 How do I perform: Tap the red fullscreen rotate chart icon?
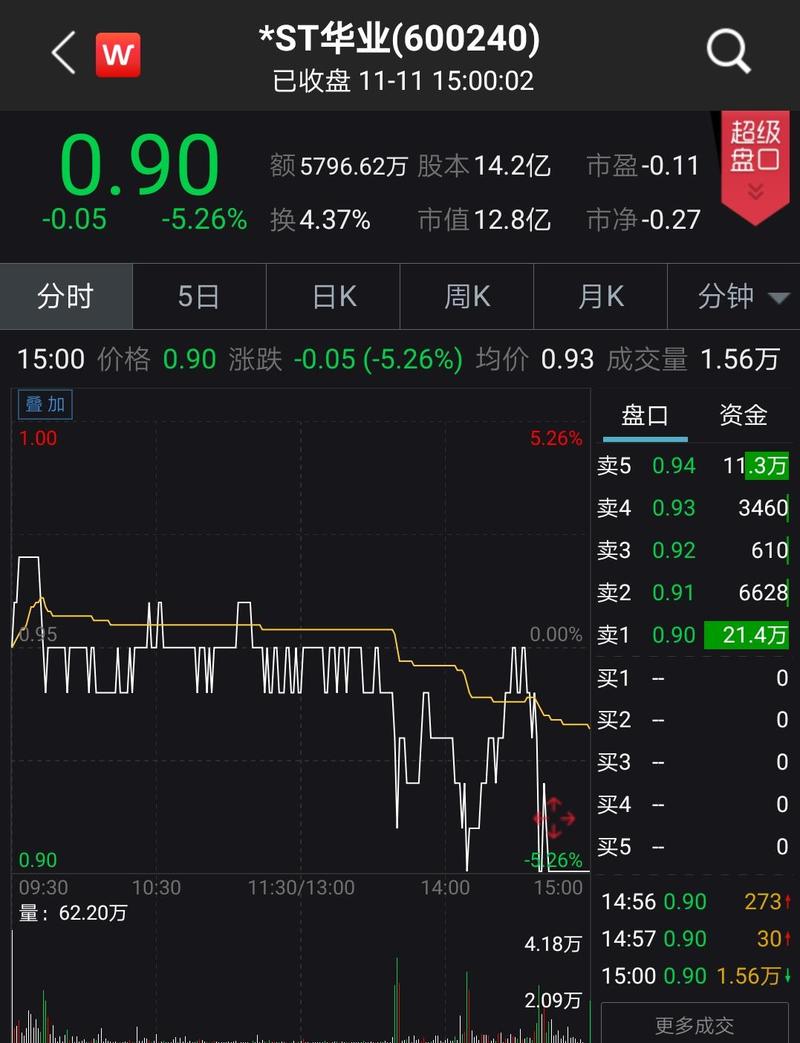point(554,818)
